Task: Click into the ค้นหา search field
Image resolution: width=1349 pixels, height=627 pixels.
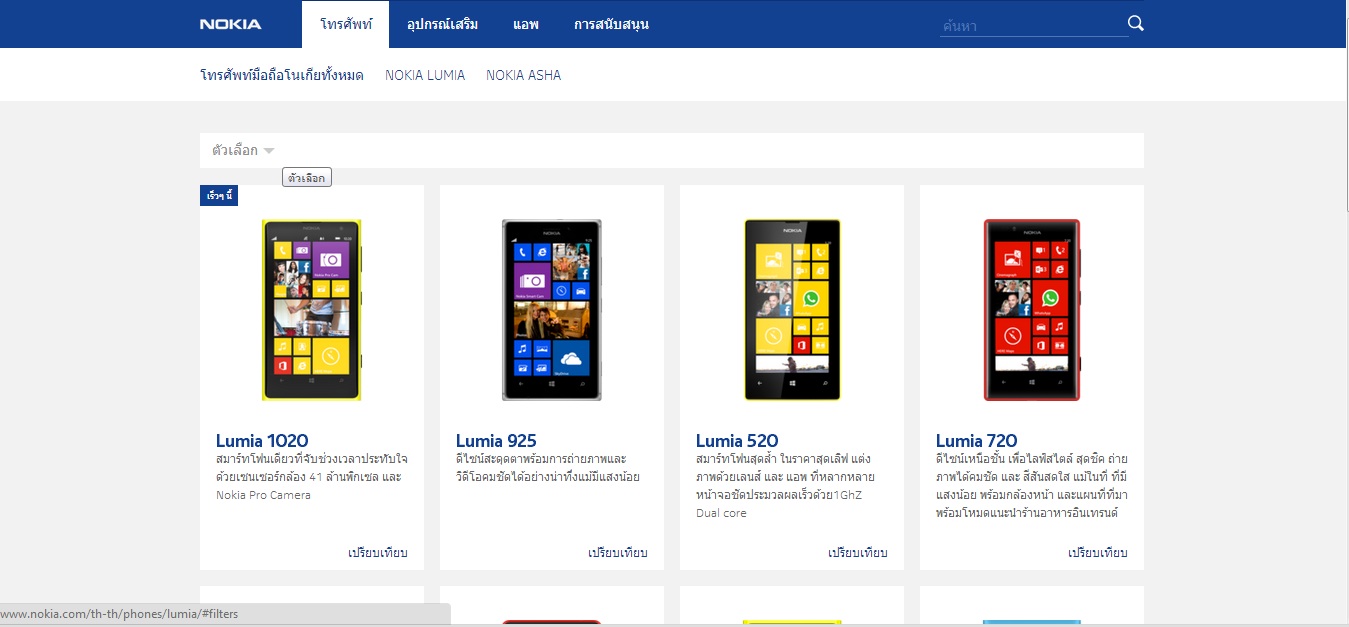Action: click(x=1034, y=26)
